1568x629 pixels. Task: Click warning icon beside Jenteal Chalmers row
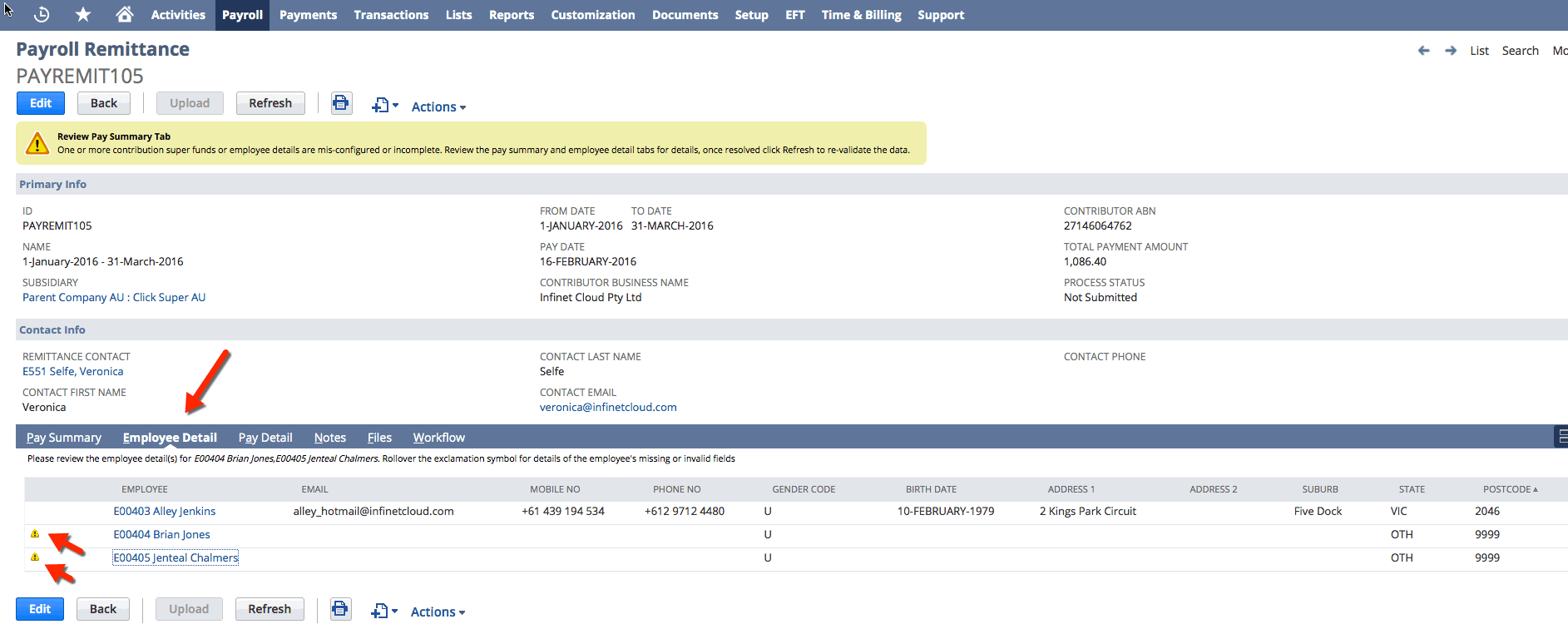[x=35, y=557]
